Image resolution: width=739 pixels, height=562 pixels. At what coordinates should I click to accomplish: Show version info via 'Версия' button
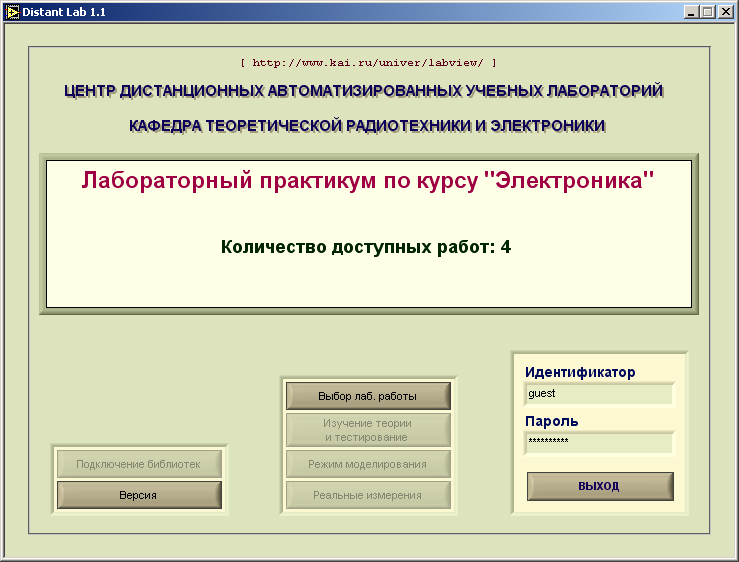(139, 495)
